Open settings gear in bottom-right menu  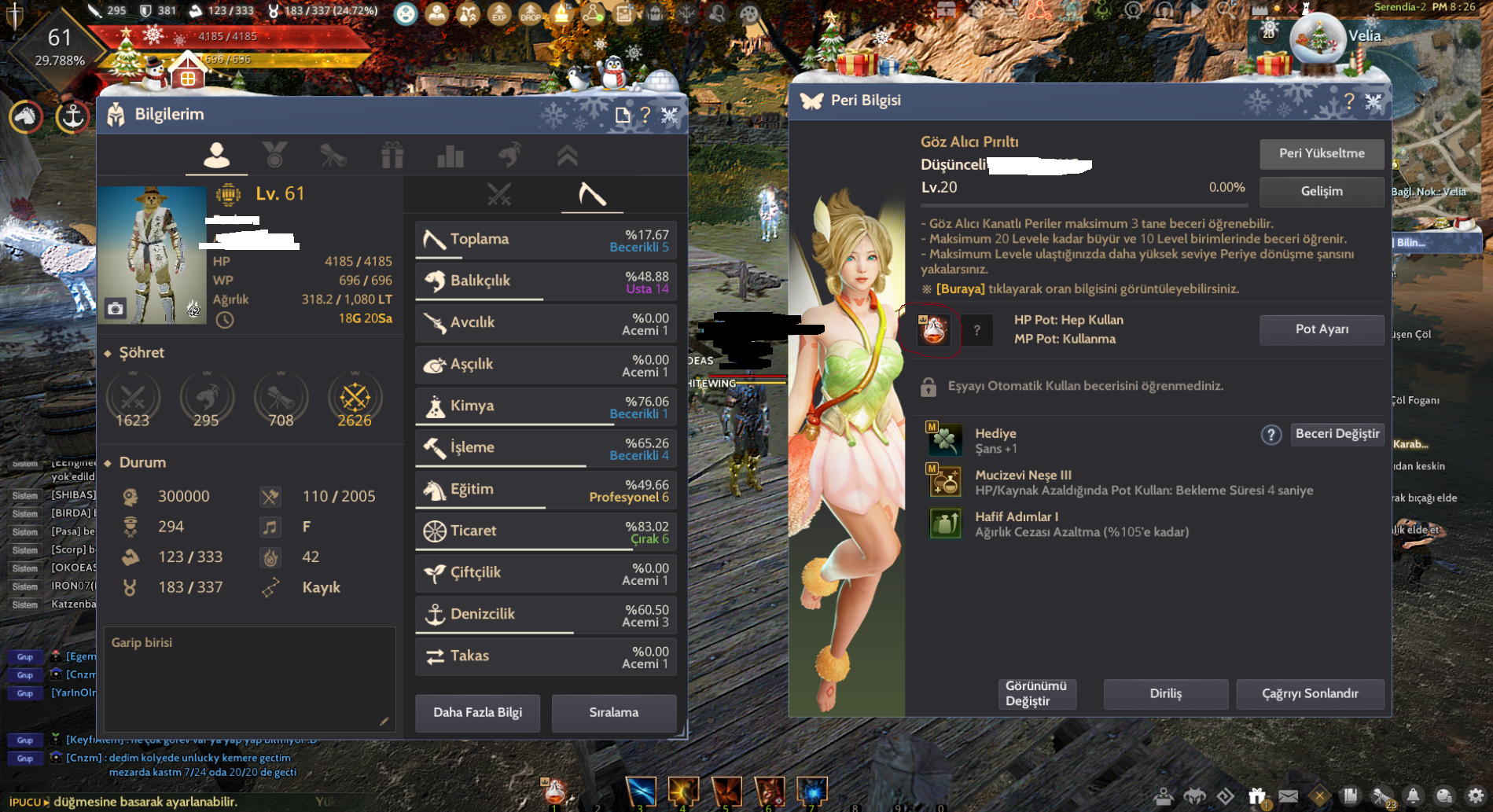coord(1475,795)
